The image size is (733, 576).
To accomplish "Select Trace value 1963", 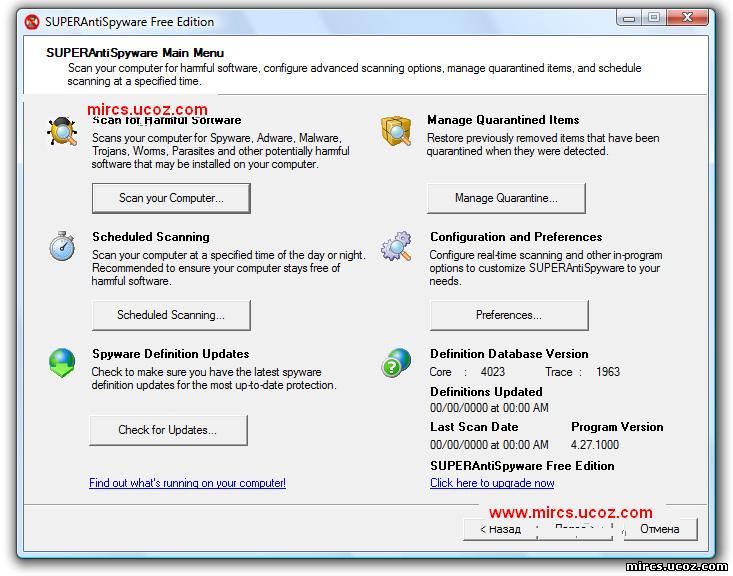I will (x=608, y=372).
